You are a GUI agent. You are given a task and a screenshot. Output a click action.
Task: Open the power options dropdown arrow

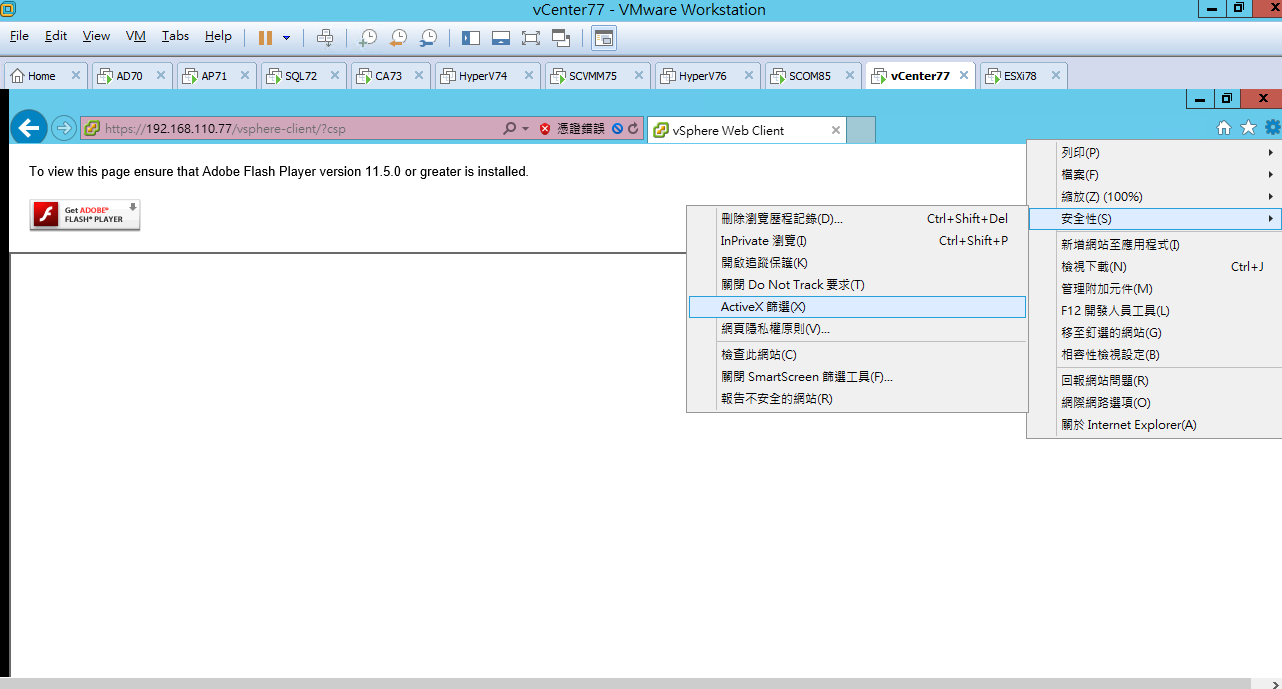tap(287, 38)
